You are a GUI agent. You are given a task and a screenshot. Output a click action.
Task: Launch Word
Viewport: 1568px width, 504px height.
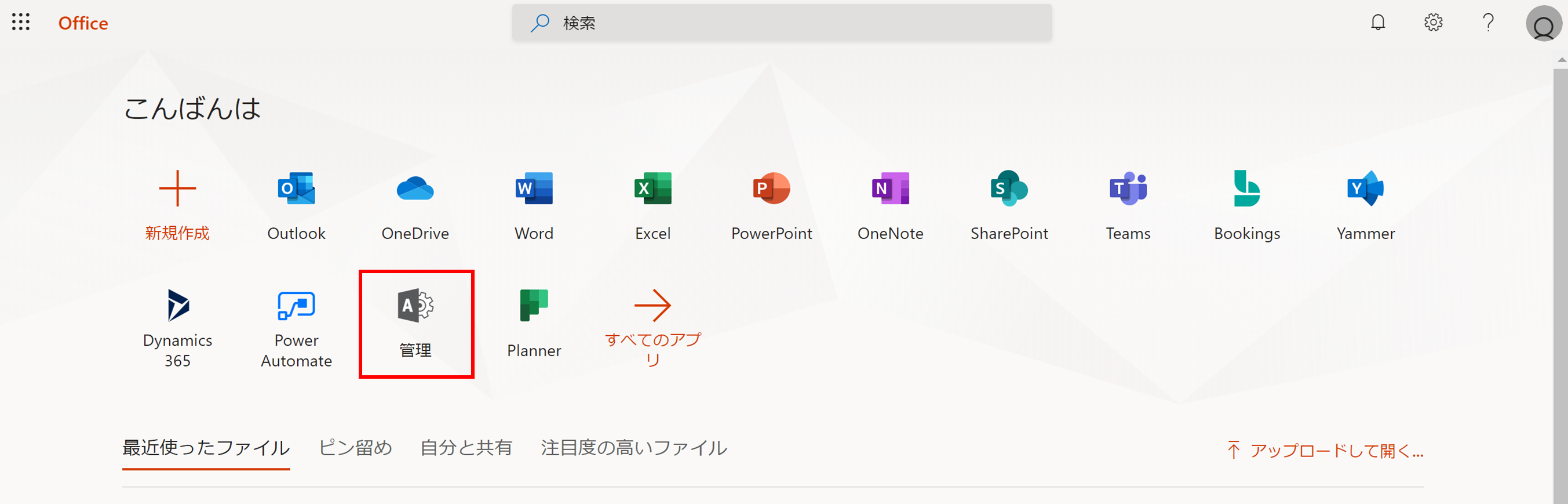pyautogui.click(x=534, y=205)
